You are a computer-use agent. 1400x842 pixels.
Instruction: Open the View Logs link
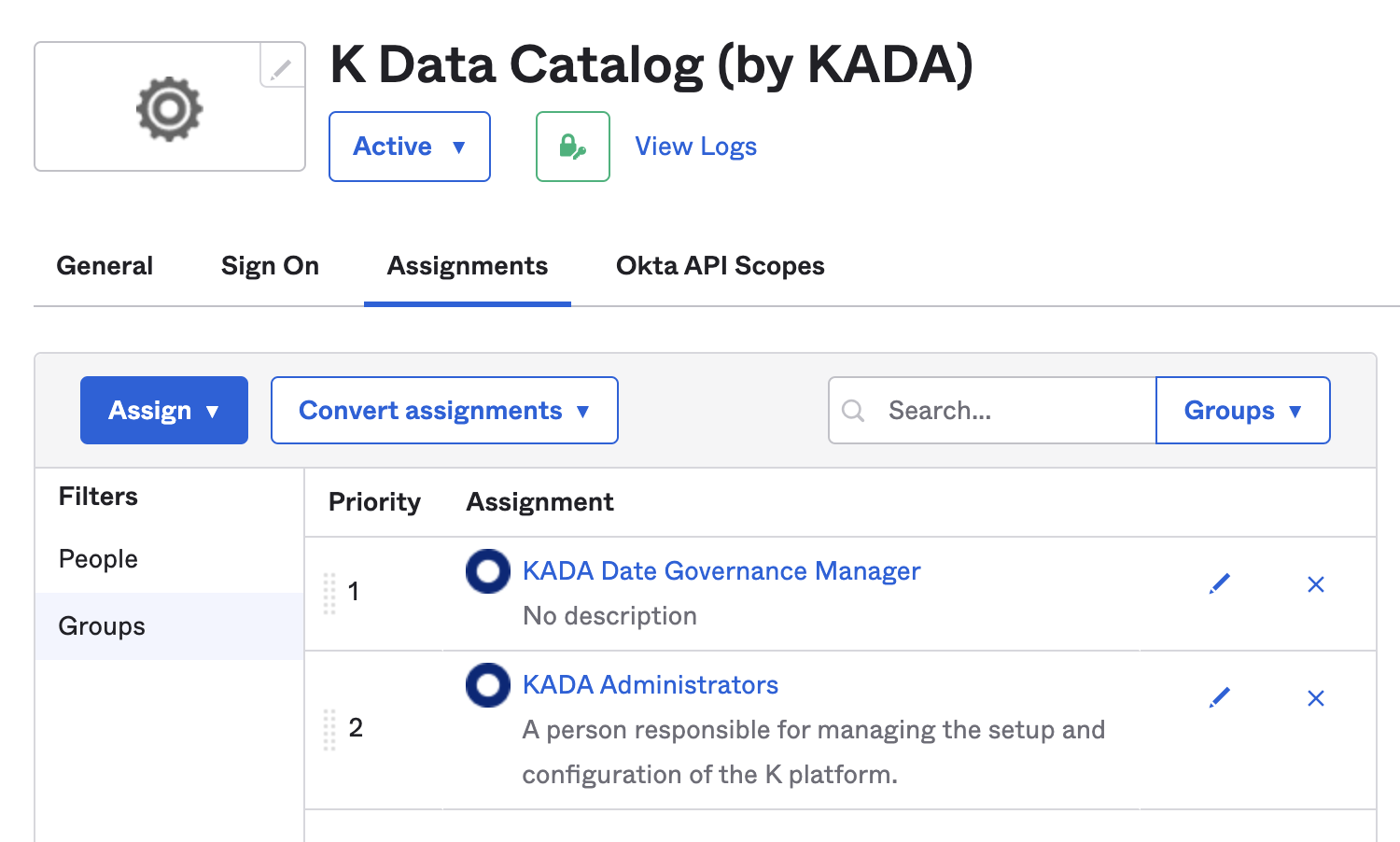point(695,147)
